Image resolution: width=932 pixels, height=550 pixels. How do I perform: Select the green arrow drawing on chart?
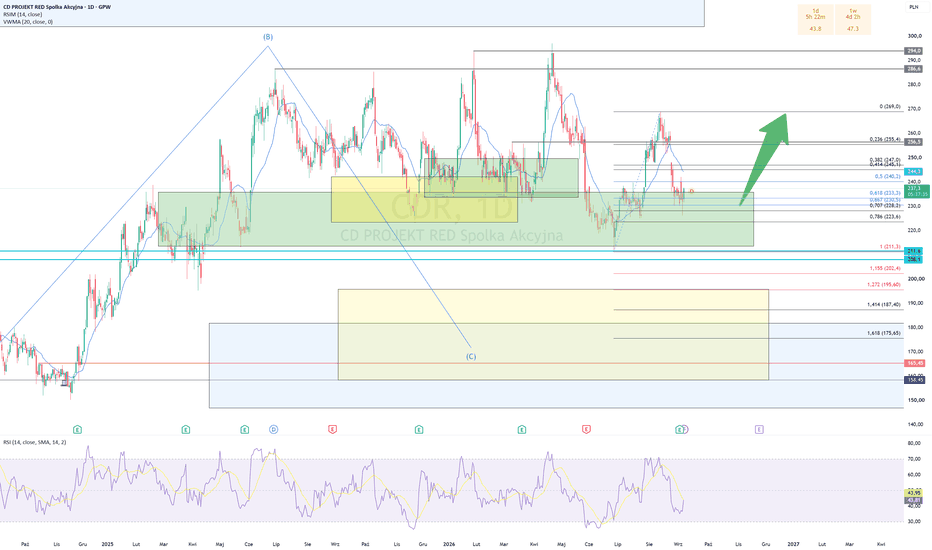[766, 158]
